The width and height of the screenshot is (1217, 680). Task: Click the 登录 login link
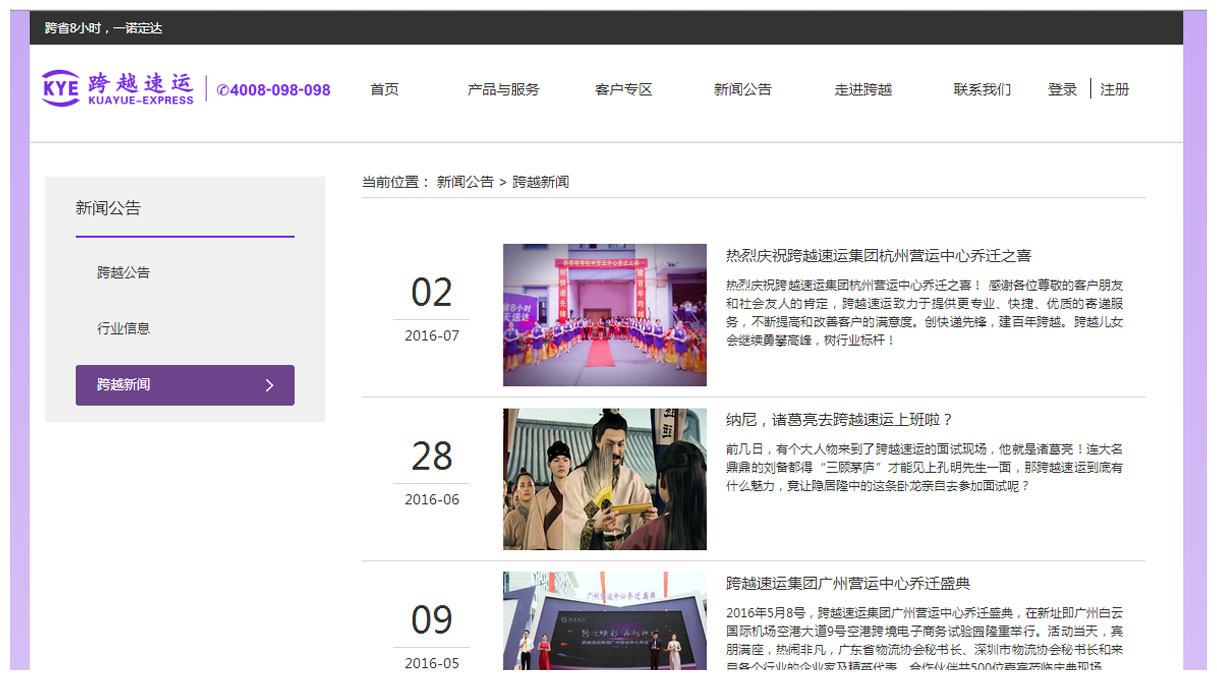tap(1062, 89)
